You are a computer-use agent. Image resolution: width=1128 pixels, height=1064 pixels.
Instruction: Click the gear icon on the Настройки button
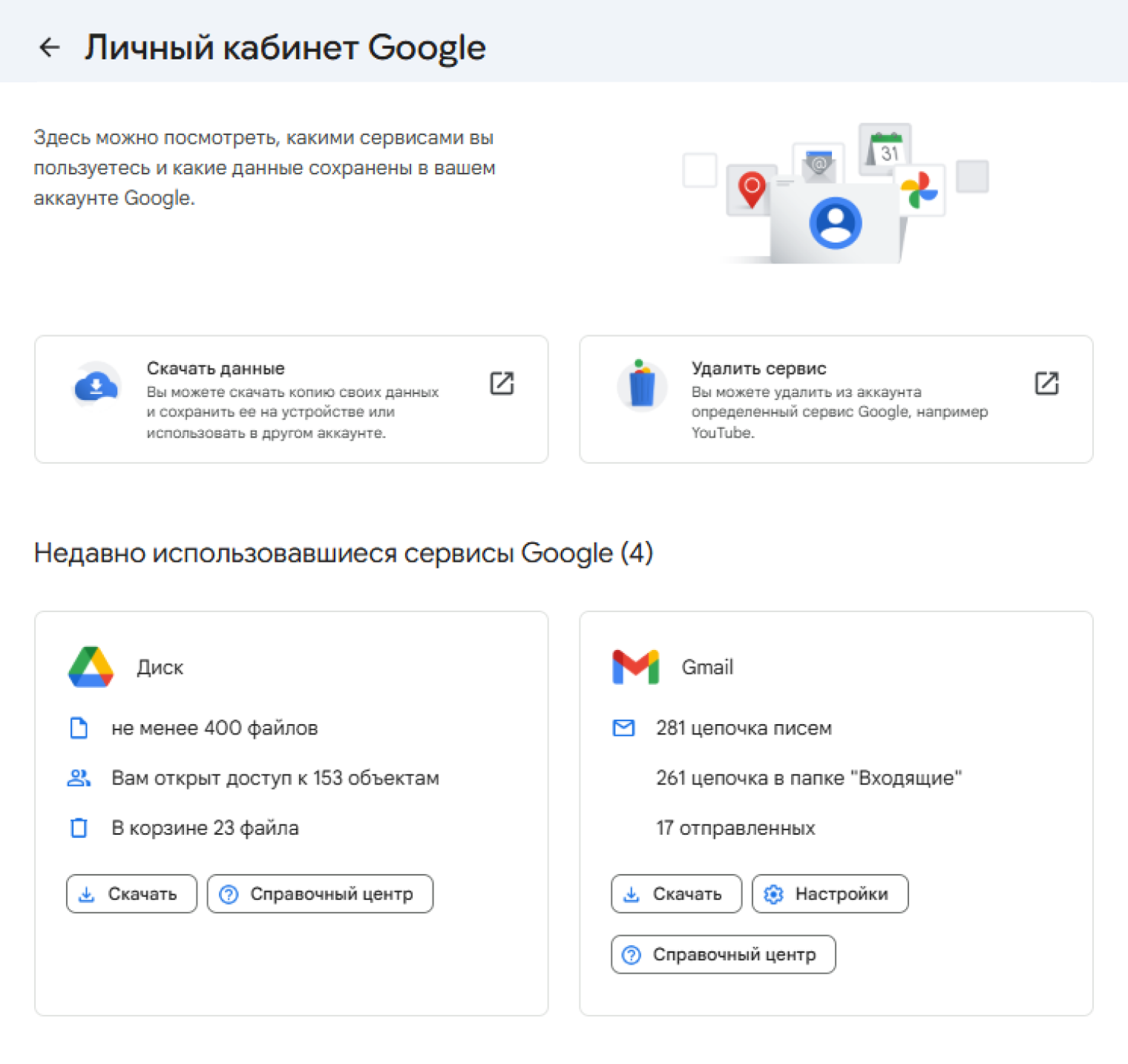[774, 894]
